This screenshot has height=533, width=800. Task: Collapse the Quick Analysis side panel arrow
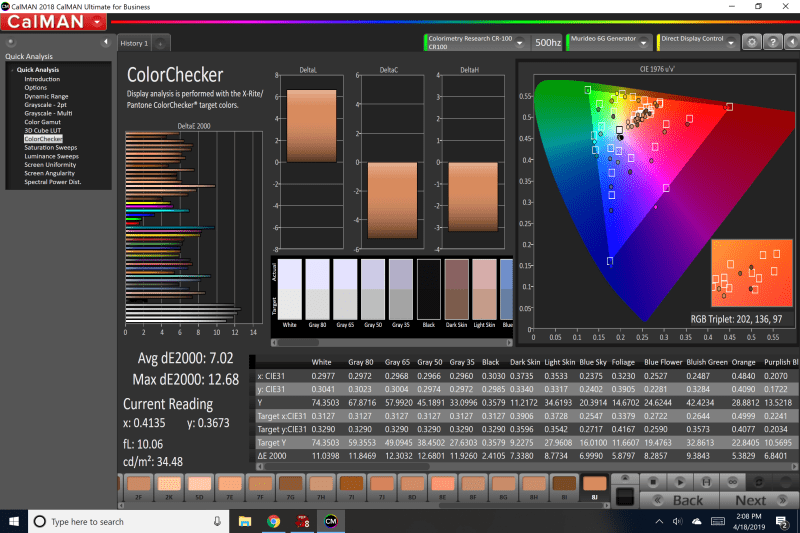click(x=106, y=42)
